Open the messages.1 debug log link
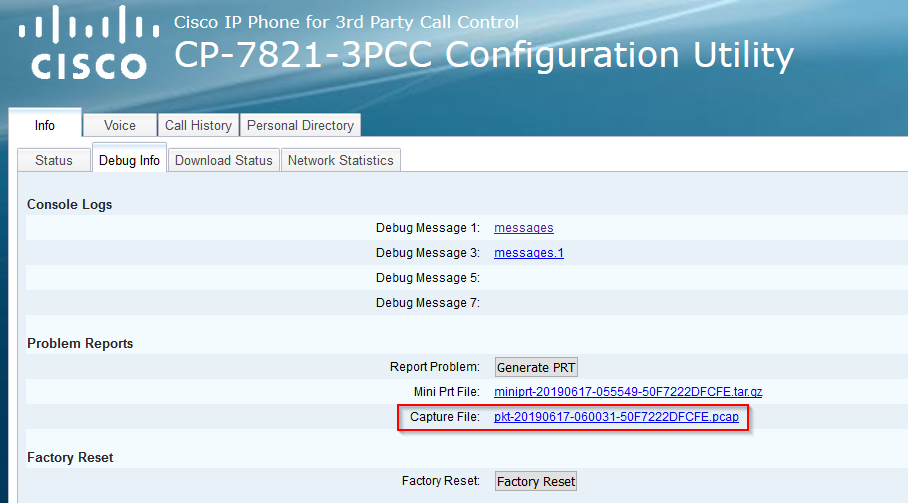This screenshot has width=908, height=503. point(529,253)
